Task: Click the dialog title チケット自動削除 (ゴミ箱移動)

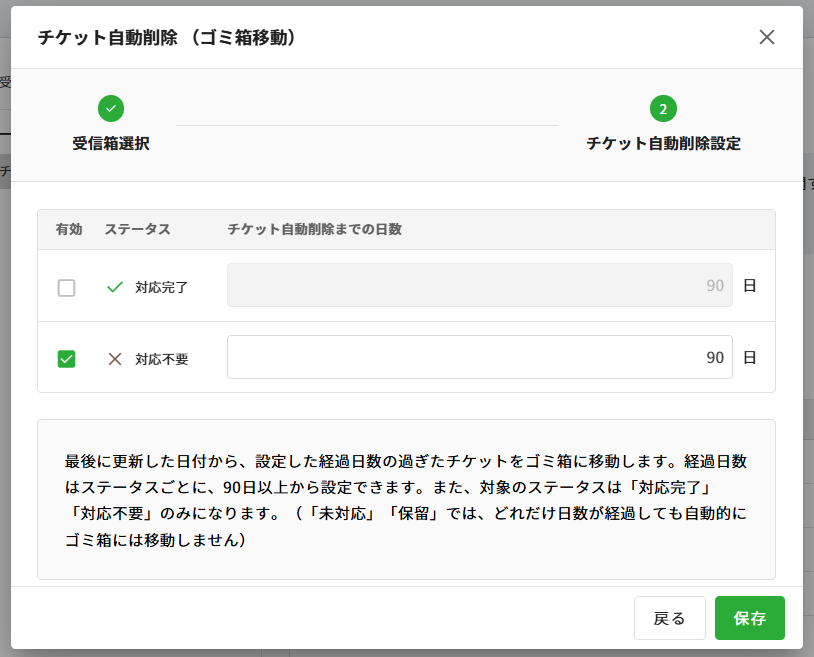Action: pos(166,37)
